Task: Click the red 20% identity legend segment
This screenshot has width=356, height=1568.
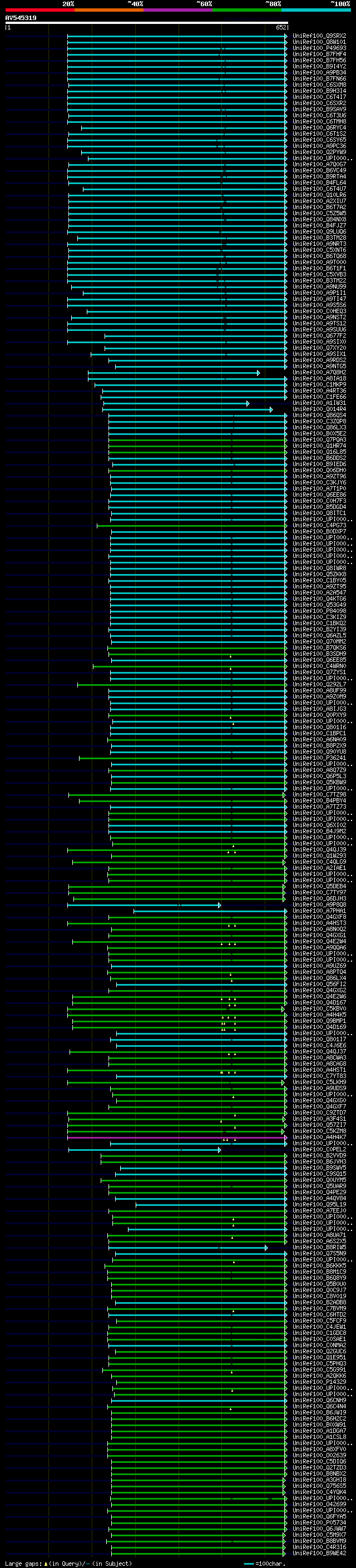Action: [x=39, y=10]
